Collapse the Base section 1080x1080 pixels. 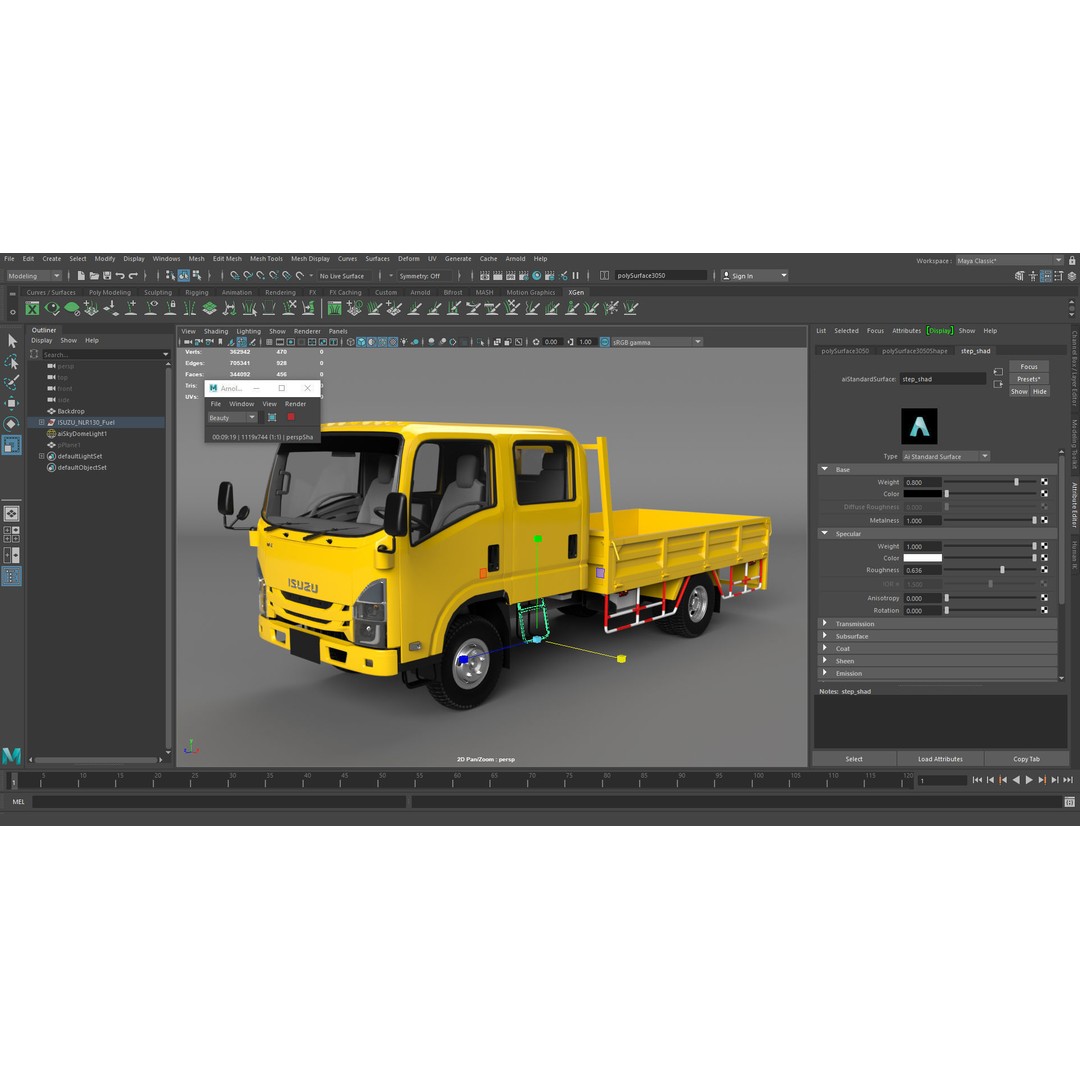(824, 469)
